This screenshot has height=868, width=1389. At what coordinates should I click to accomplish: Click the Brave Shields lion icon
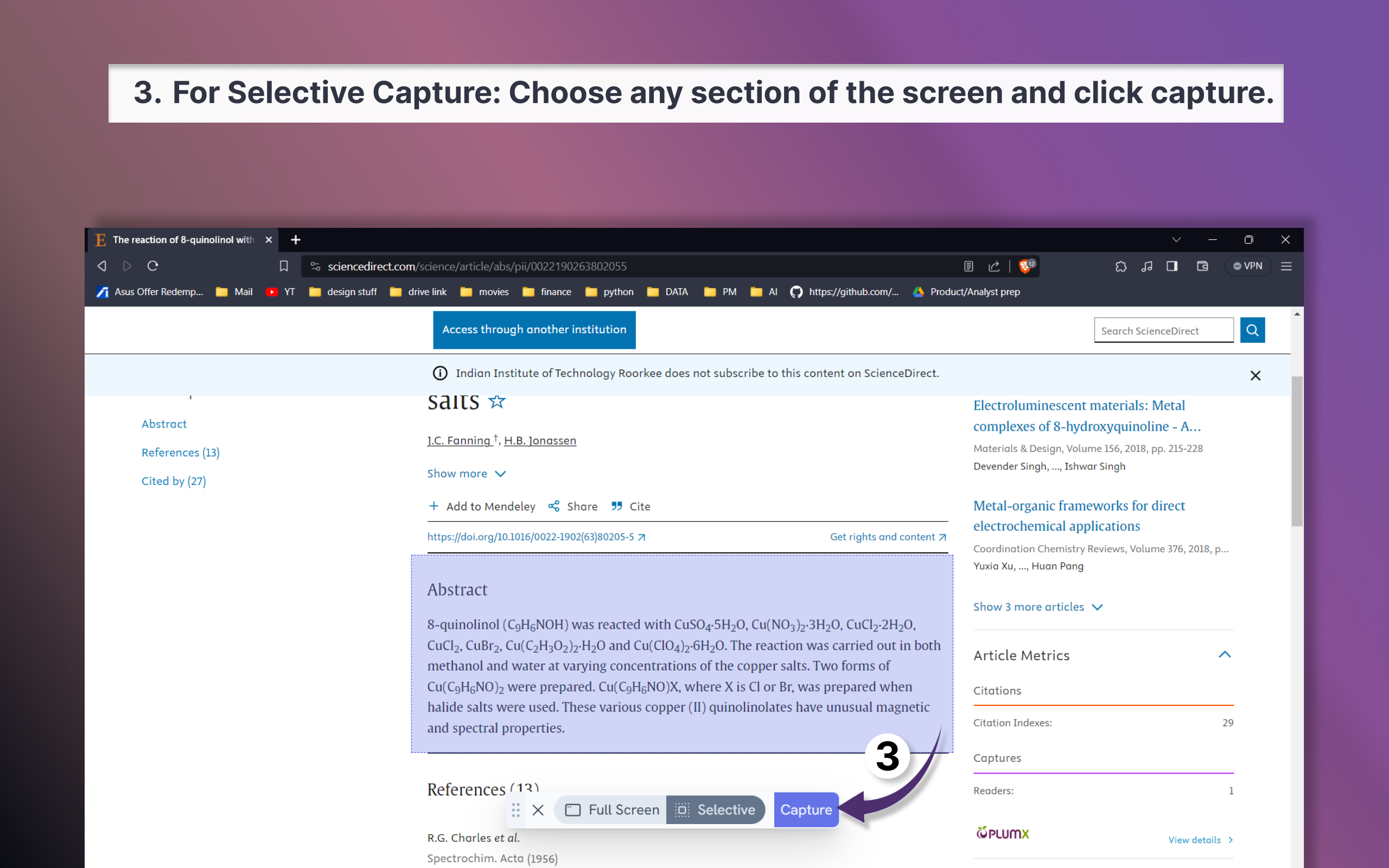1025,266
